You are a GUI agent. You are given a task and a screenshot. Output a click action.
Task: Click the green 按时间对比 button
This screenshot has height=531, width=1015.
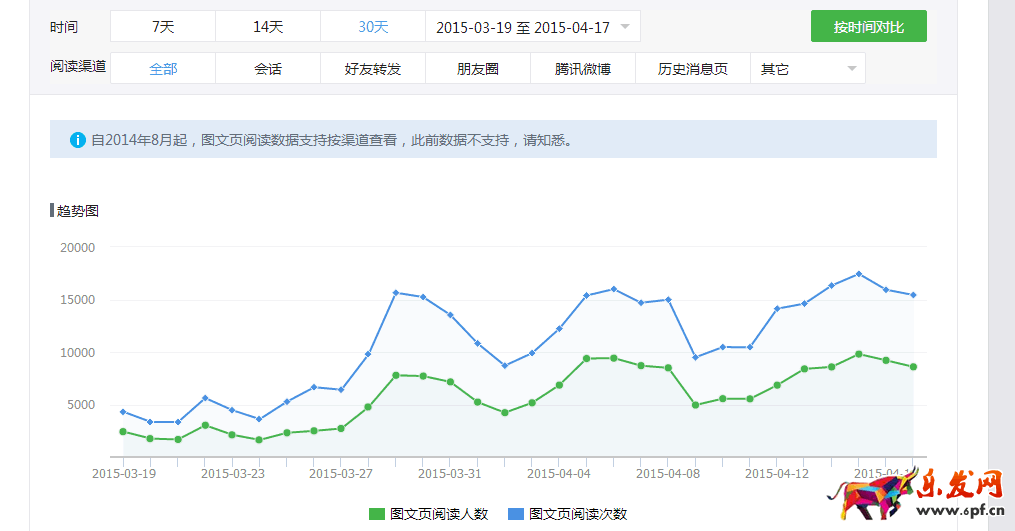(868, 27)
